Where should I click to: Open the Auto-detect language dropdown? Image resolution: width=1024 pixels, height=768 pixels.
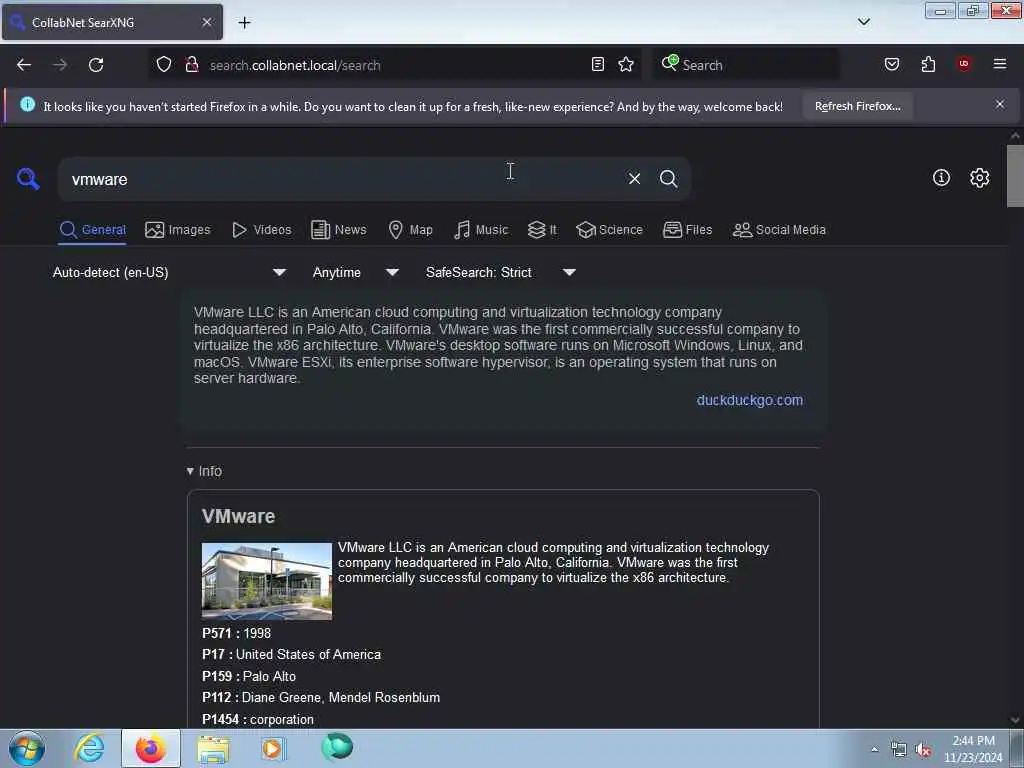tap(169, 272)
